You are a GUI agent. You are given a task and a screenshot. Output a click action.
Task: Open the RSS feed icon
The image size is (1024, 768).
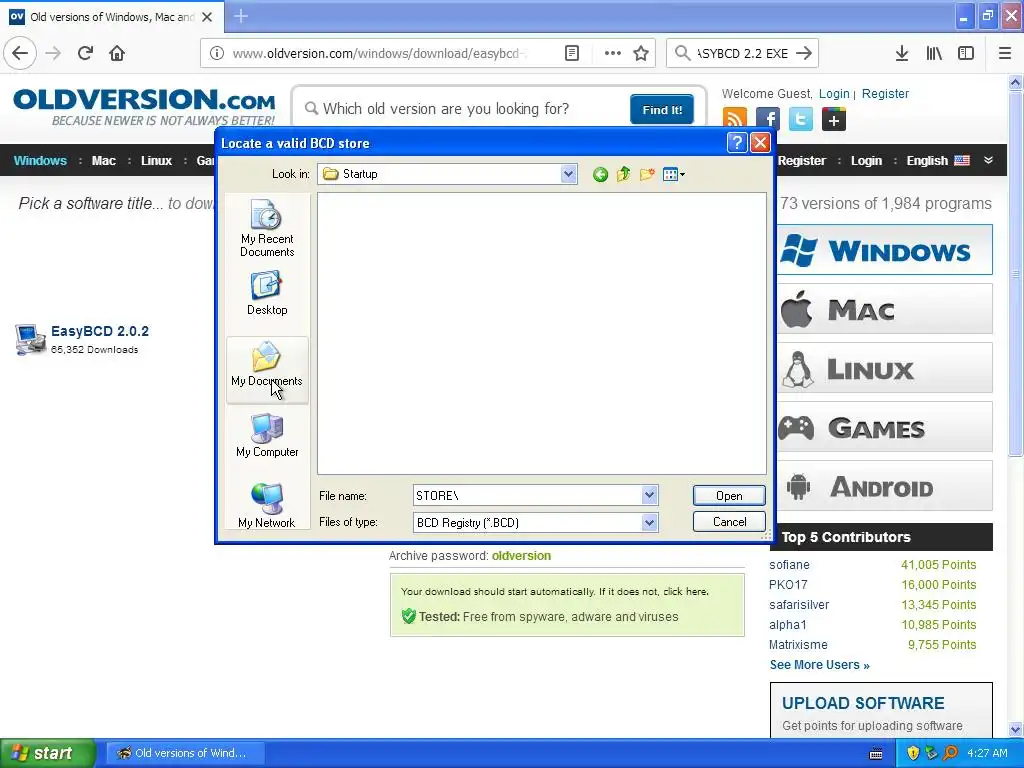click(x=735, y=120)
